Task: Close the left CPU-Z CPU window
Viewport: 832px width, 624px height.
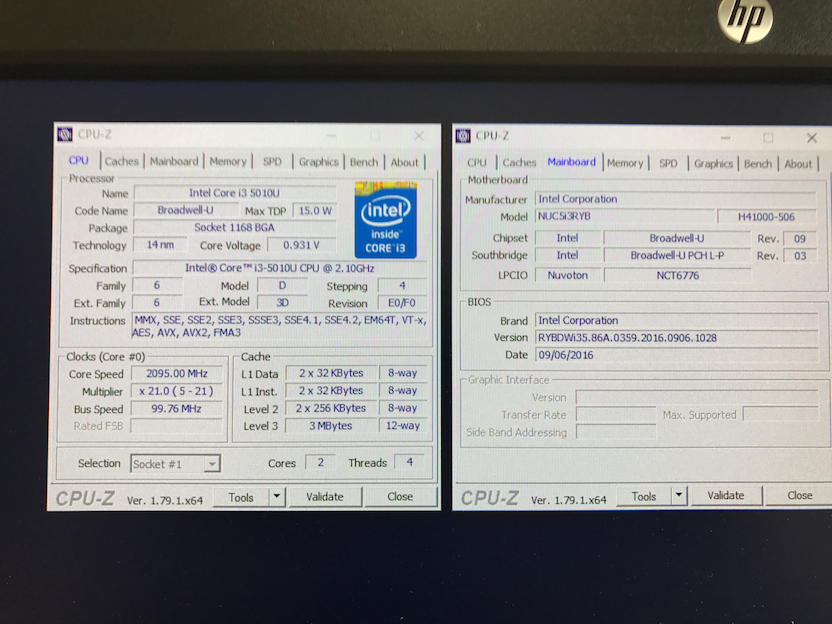Action: [418, 136]
